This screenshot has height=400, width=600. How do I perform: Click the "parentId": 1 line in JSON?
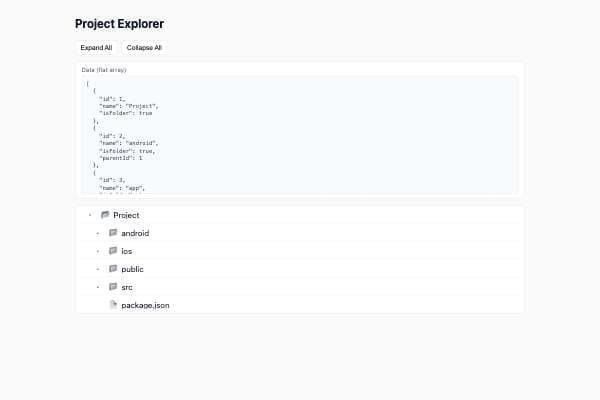(121, 158)
